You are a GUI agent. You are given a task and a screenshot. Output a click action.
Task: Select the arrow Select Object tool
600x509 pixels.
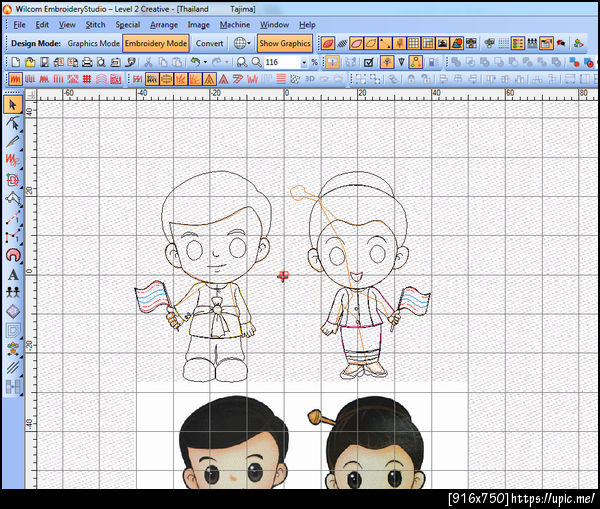[x=13, y=104]
